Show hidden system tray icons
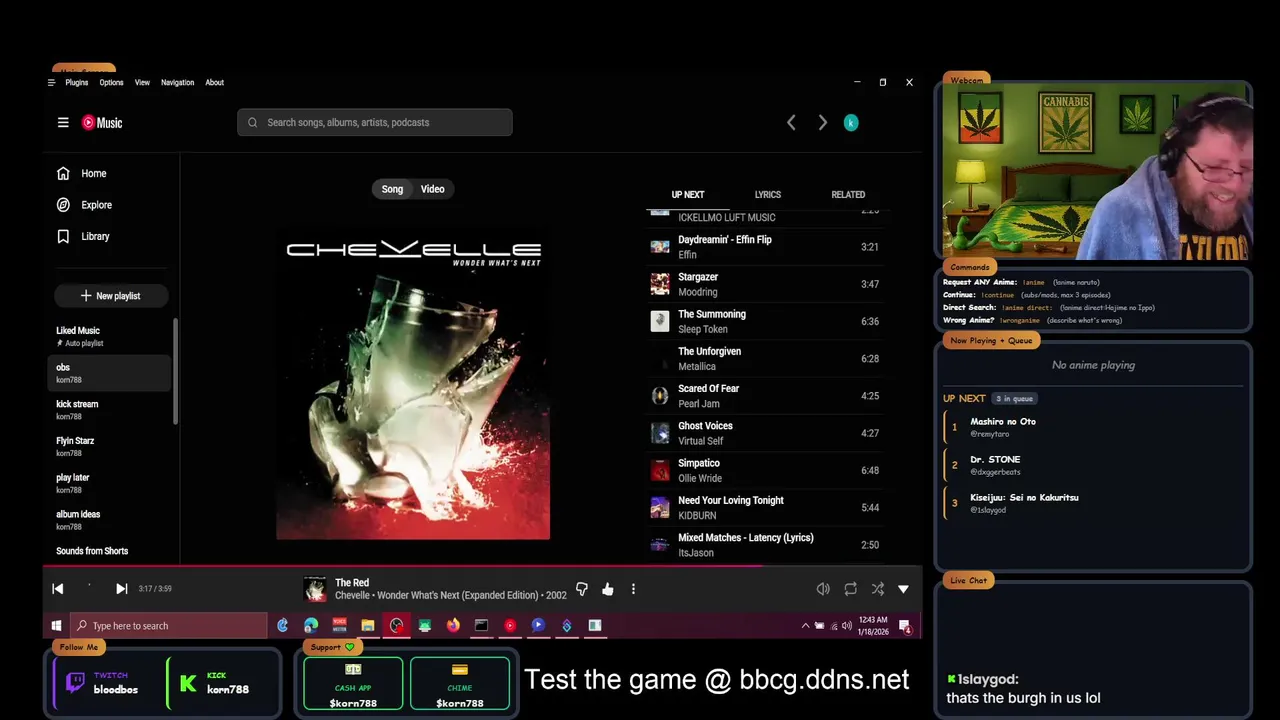 pyautogui.click(x=805, y=626)
